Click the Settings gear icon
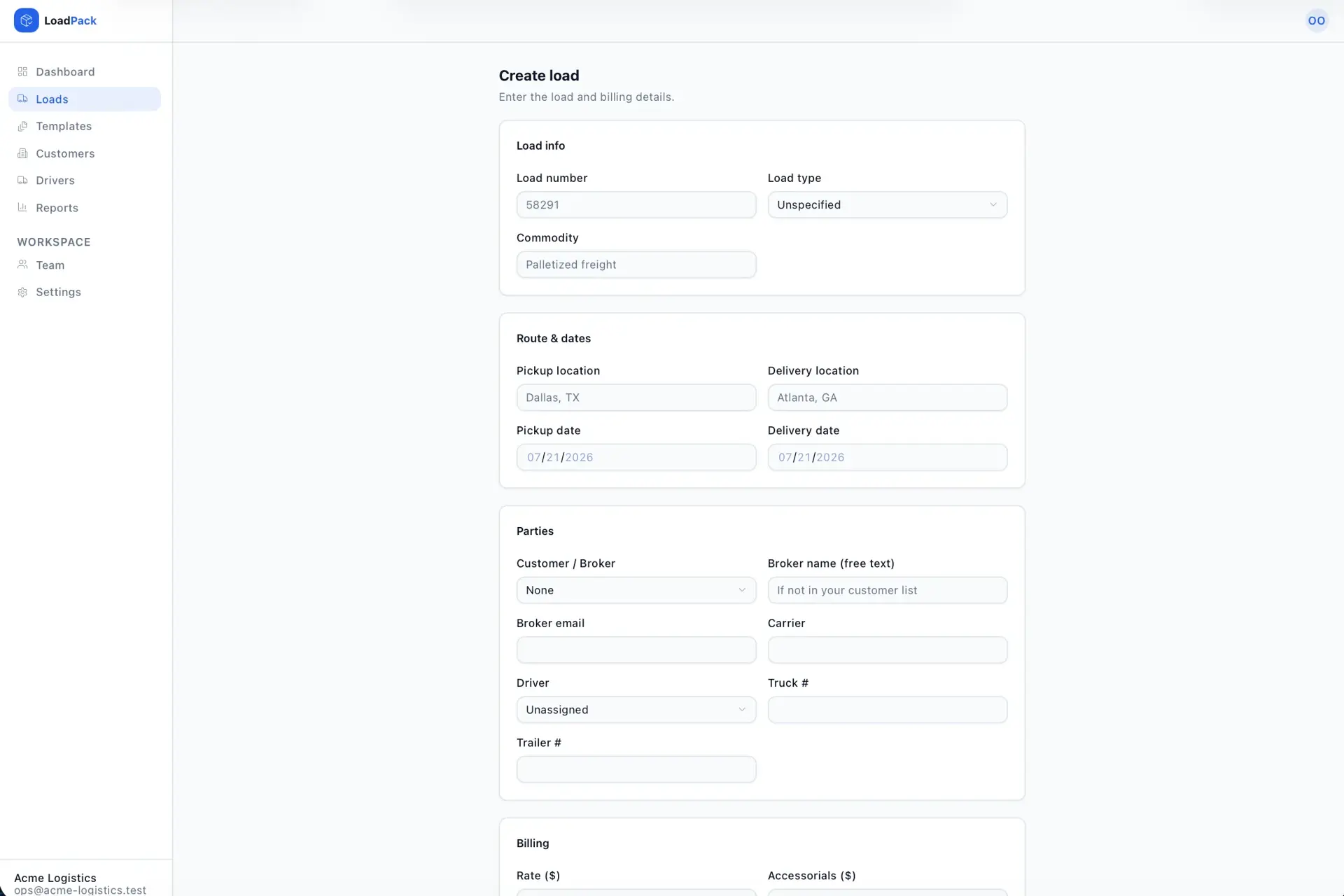This screenshot has height=896, width=1344. pos(22,292)
